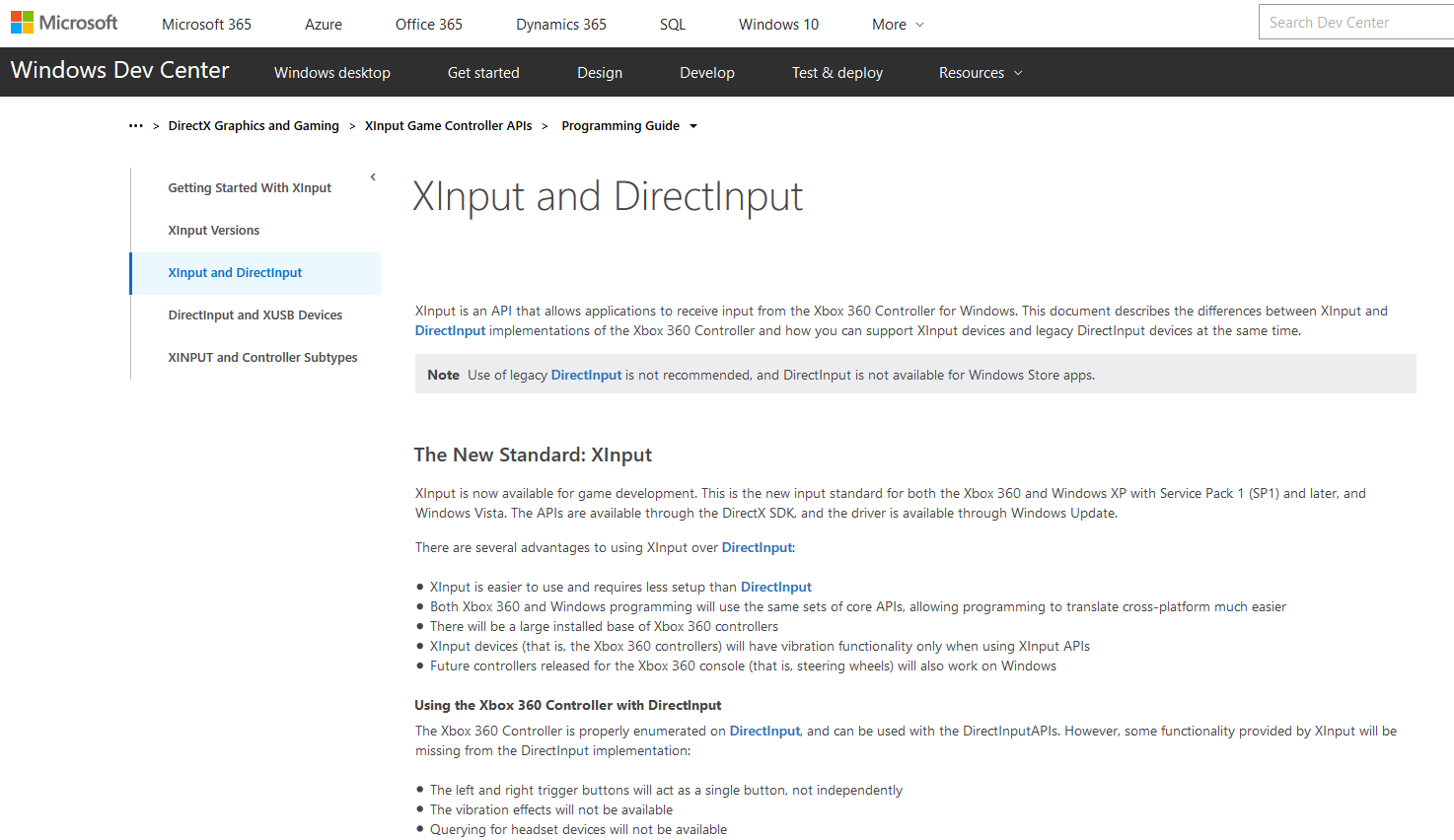Go to DirectX Graphics and Gaming breadcrumb
The image size is (1454, 840).
254,126
